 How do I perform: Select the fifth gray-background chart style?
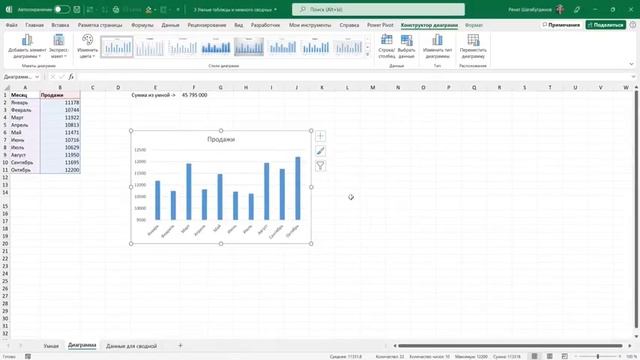pos(249,47)
